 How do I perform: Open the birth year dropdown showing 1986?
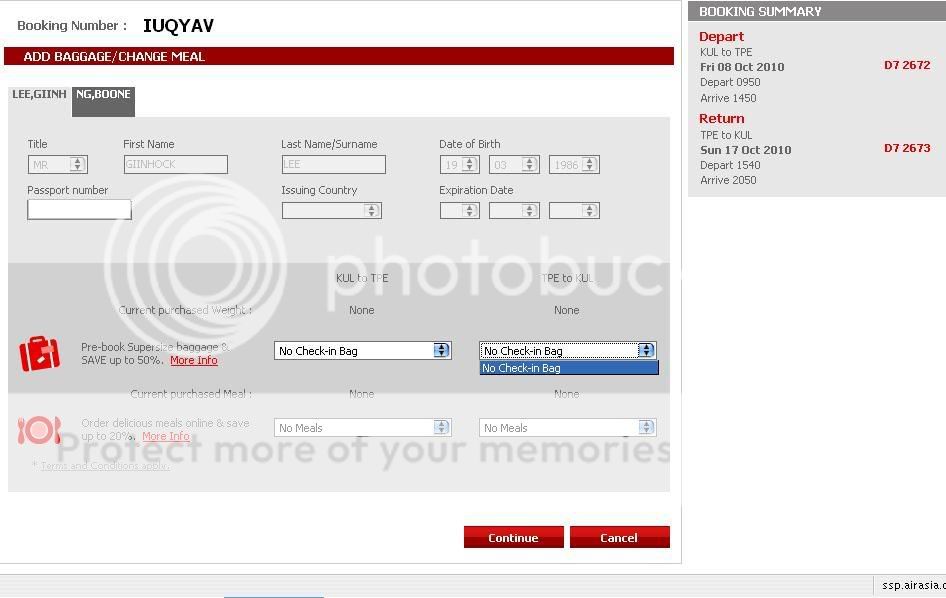pyautogui.click(x=574, y=165)
